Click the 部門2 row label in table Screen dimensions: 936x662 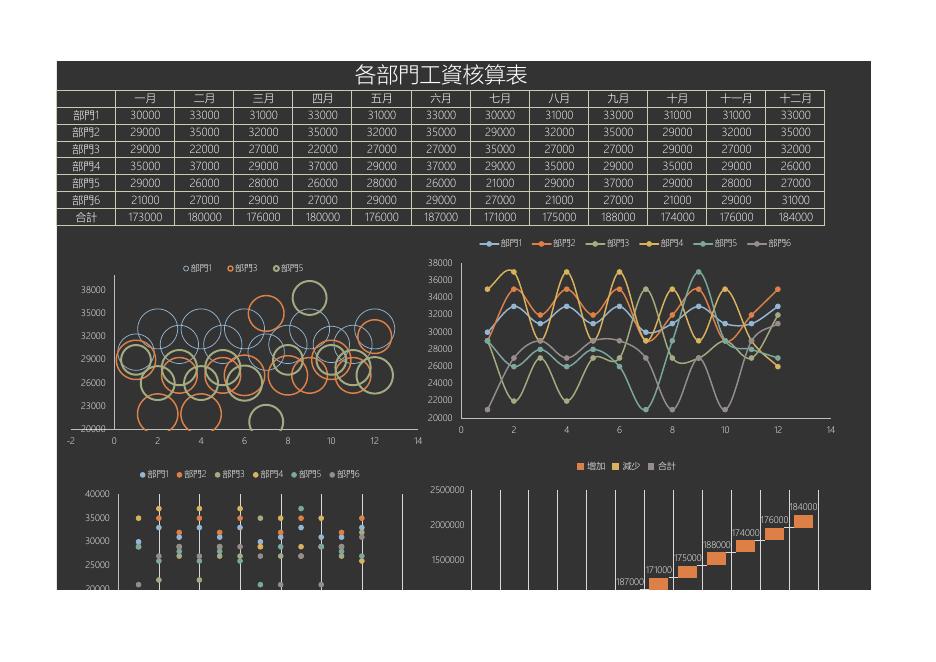pos(86,132)
